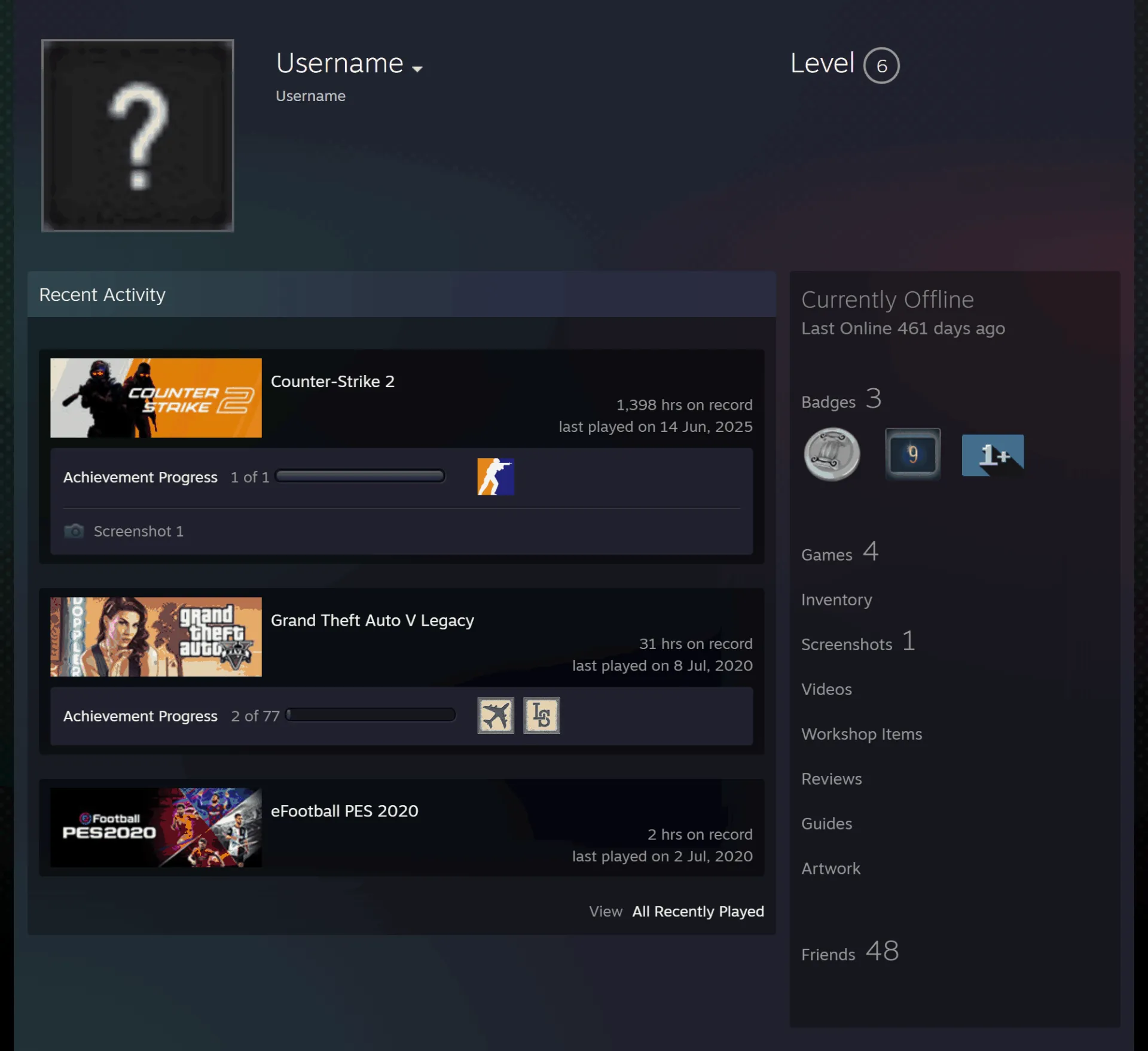This screenshot has height=1051, width=1148.
Task: Open the airplane achievement icon for GTA V
Action: (496, 715)
